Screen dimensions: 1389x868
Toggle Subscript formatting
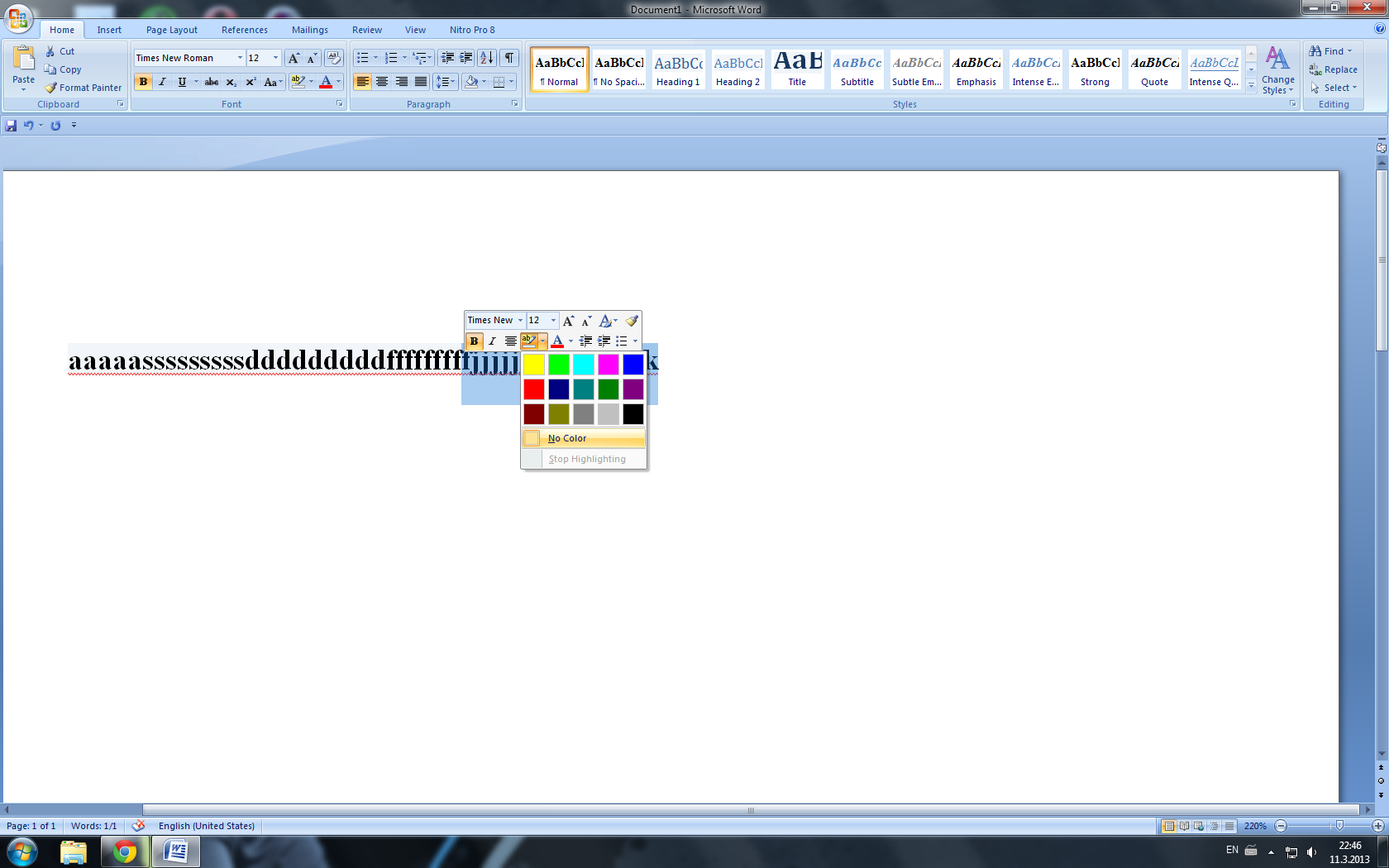(231, 82)
